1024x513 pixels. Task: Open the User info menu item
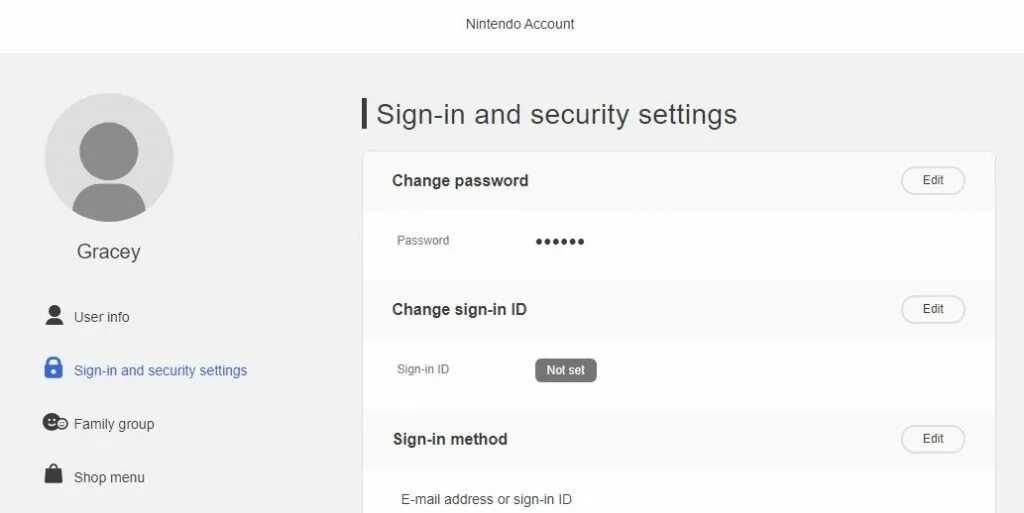[101, 317]
